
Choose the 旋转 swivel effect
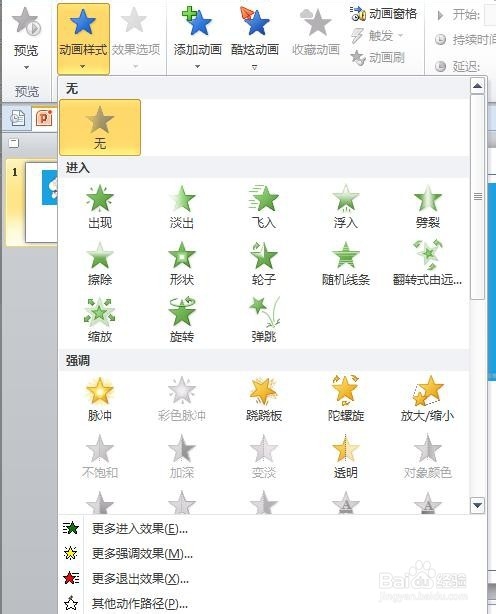pos(182,320)
